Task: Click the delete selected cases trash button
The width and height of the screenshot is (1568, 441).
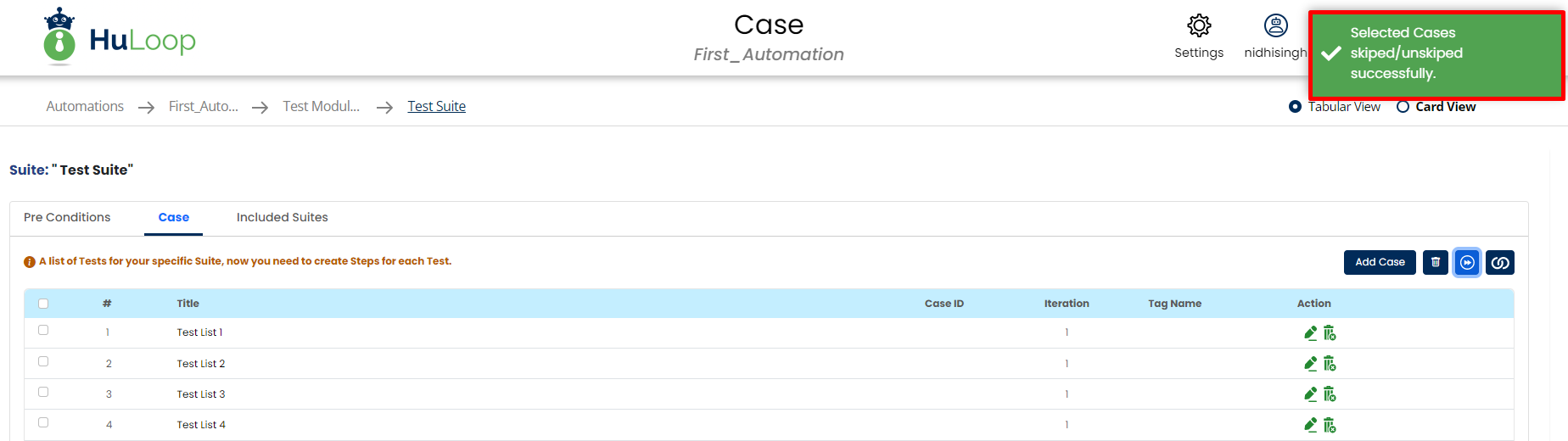Action: point(1436,263)
